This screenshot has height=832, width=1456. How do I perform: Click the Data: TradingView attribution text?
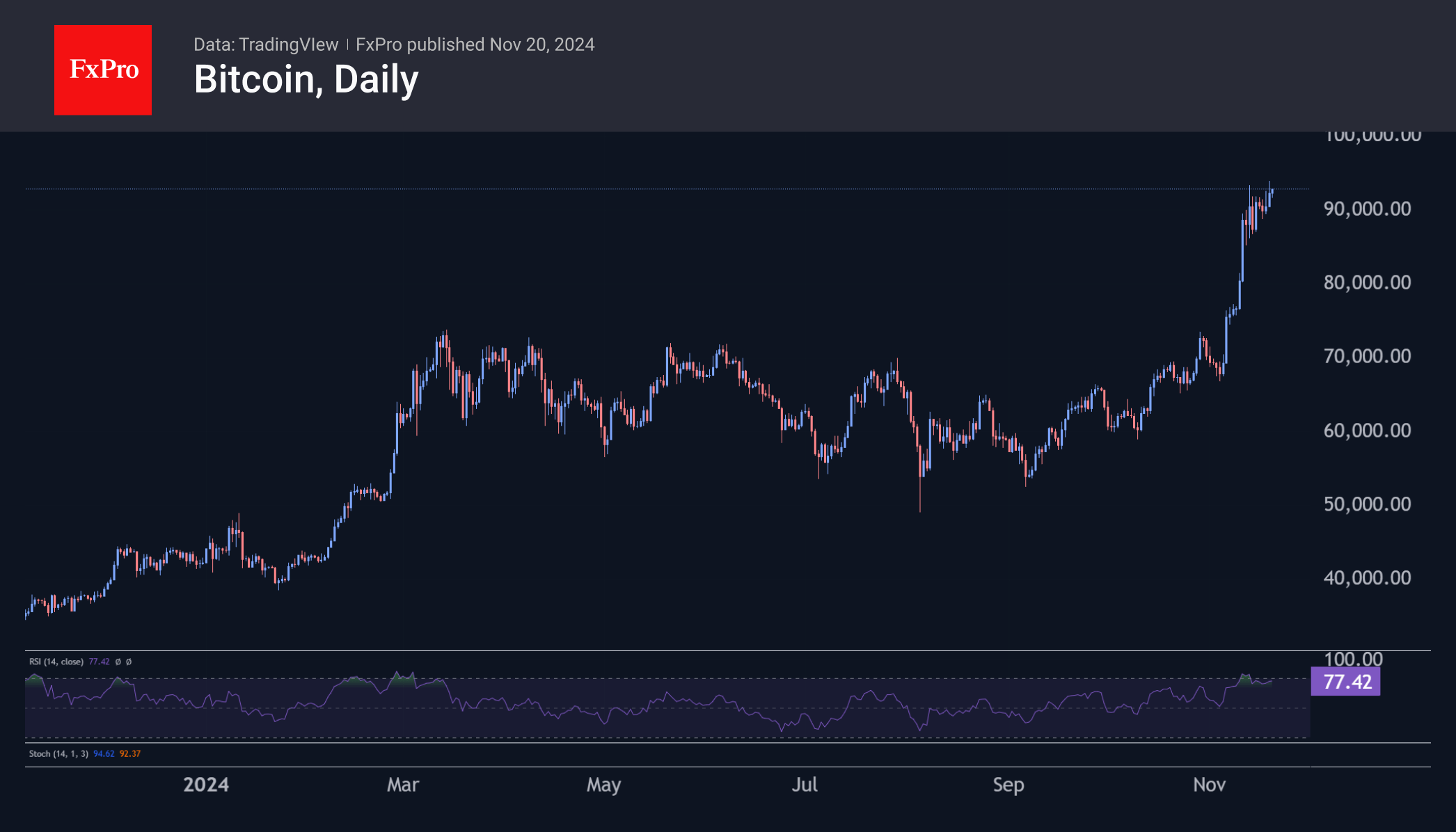coord(265,45)
